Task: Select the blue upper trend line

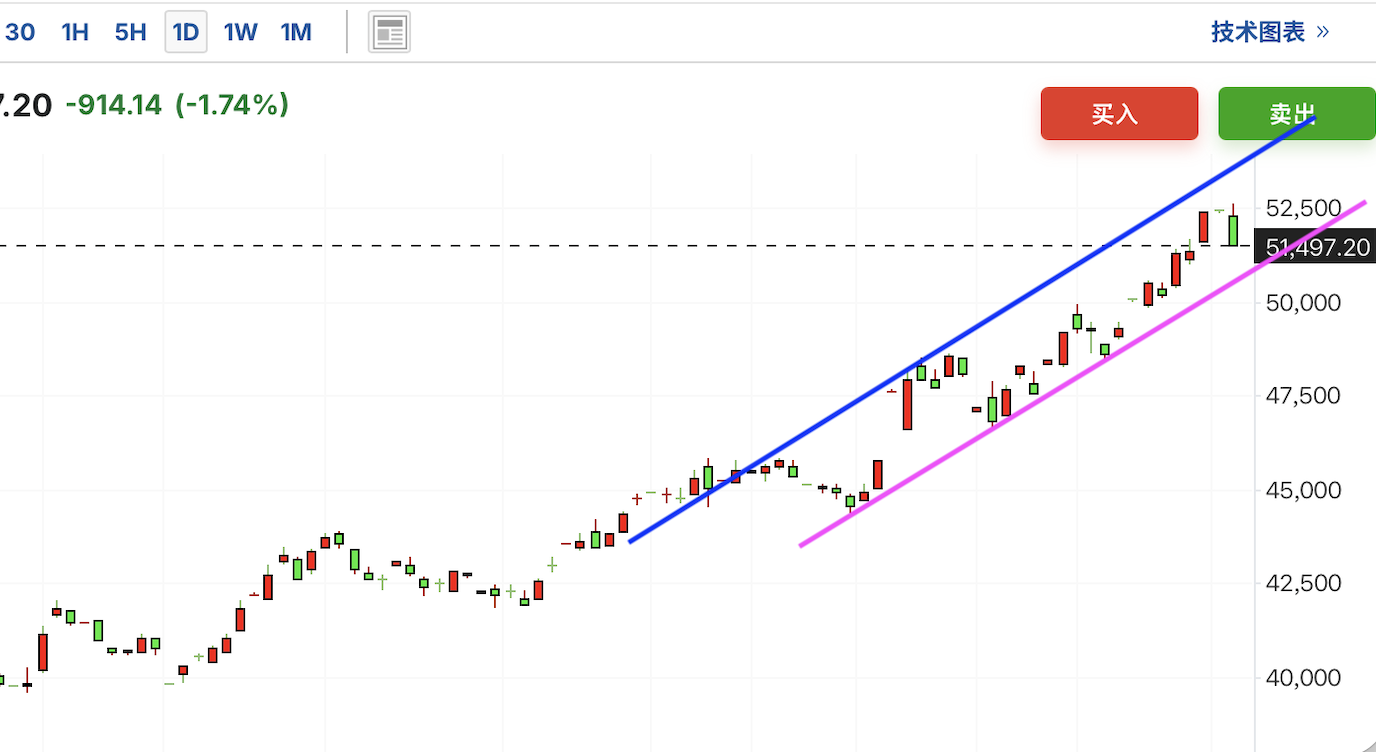Action: pos(970,330)
